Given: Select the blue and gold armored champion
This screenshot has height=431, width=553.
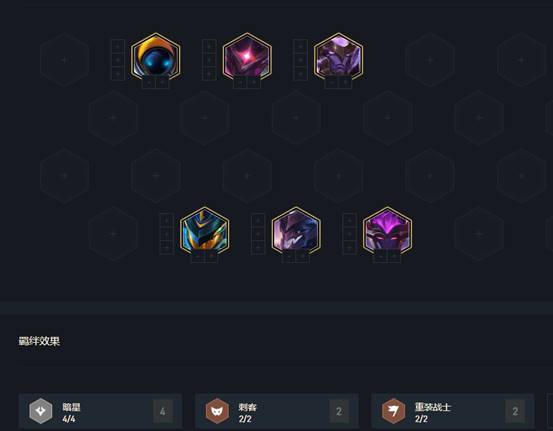Looking at the screenshot, I should tap(205, 231).
